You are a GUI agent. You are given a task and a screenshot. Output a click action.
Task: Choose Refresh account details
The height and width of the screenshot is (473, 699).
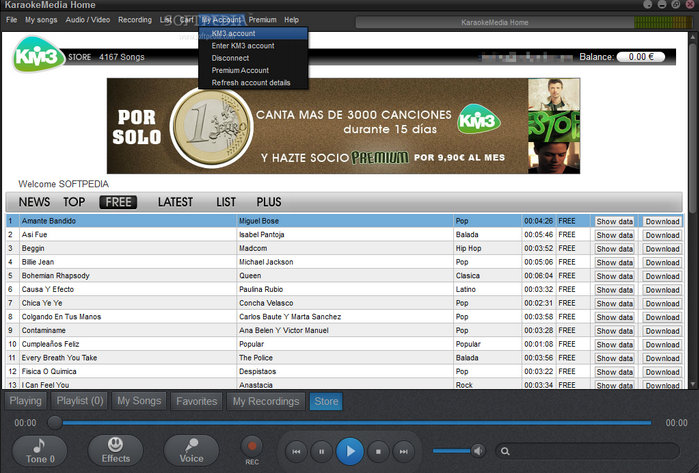pyautogui.click(x=253, y=82)
